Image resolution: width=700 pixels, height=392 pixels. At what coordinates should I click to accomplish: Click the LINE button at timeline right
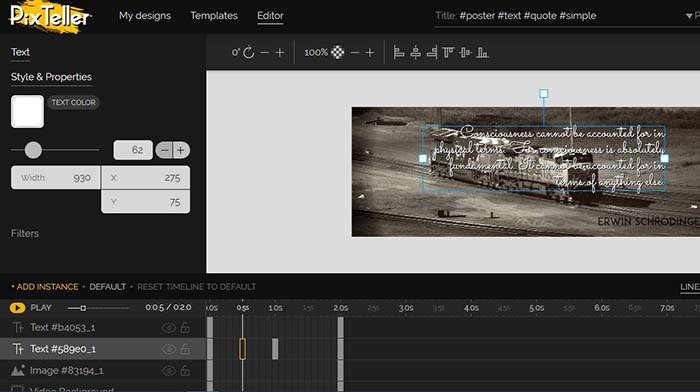pyautogui.click(x=690, y=287)
